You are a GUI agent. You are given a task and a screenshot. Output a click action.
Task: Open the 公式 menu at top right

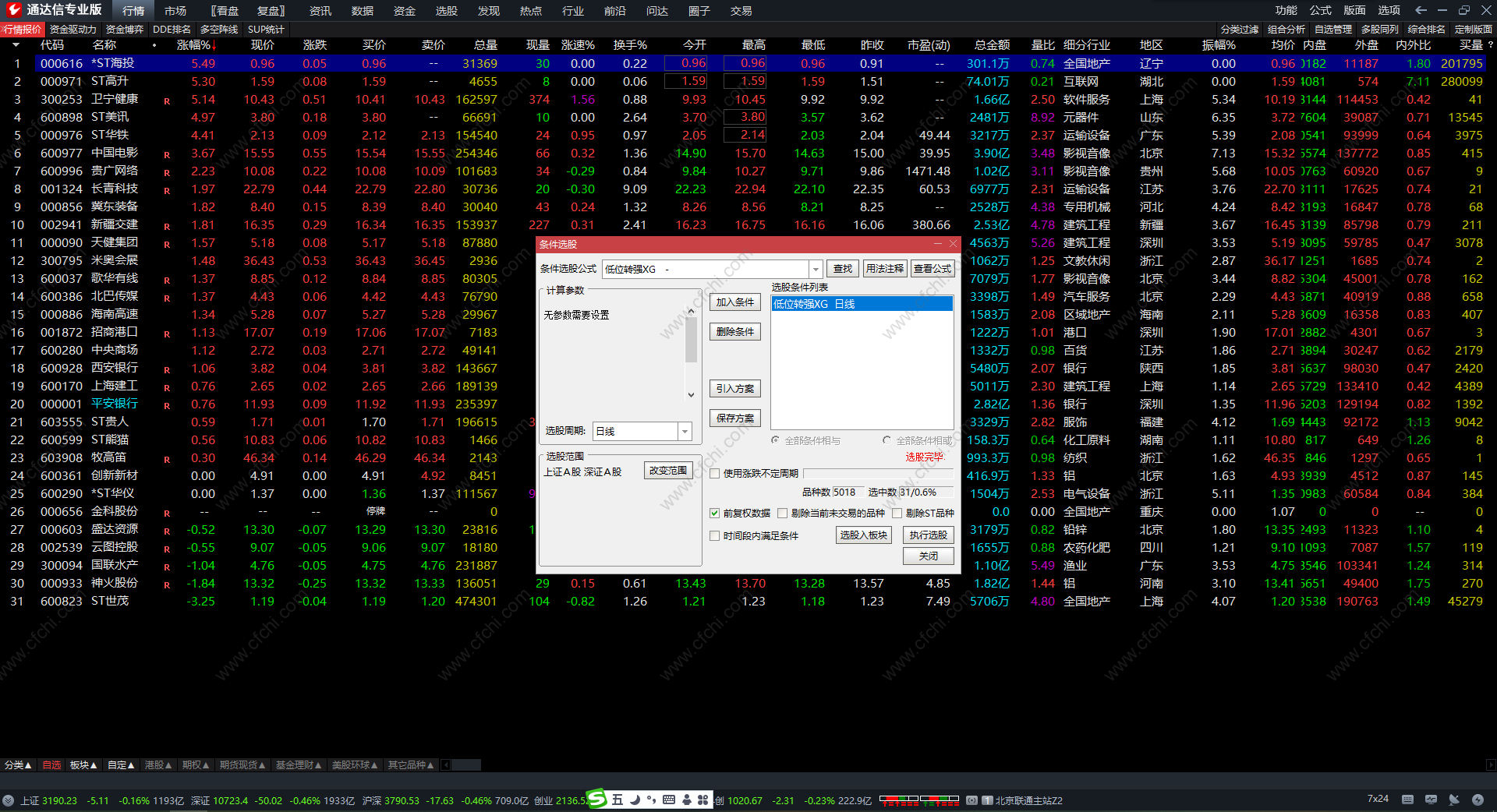point(1320,10)
